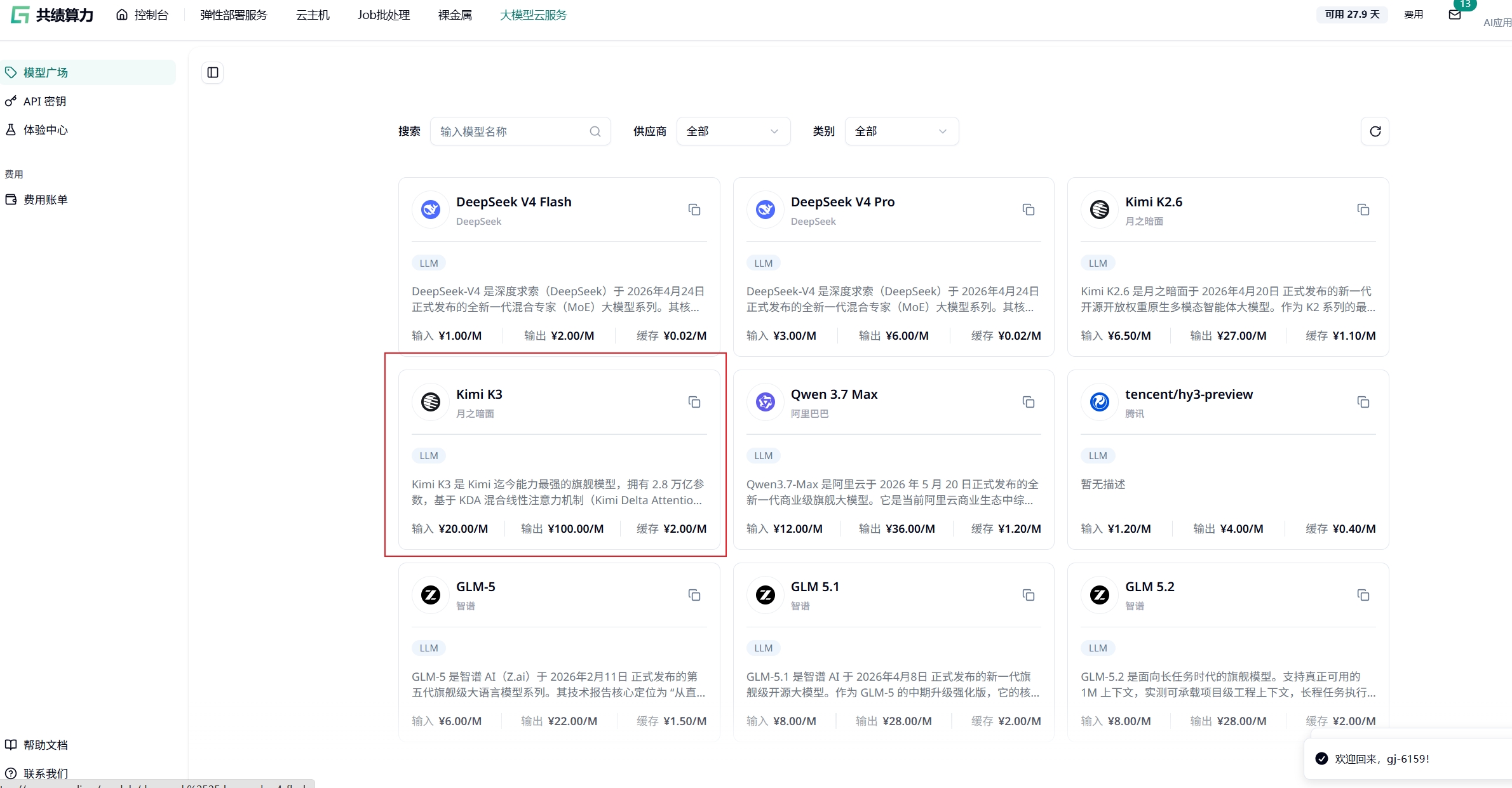1512x788 pixels.
Task: Copy the Kimi K3 model name
Action: pos(694,402)
